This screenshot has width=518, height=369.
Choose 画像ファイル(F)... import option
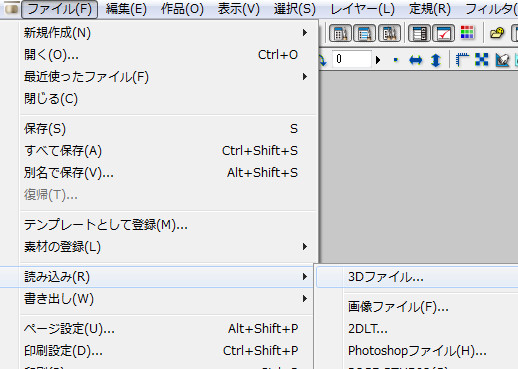[417, 307]
